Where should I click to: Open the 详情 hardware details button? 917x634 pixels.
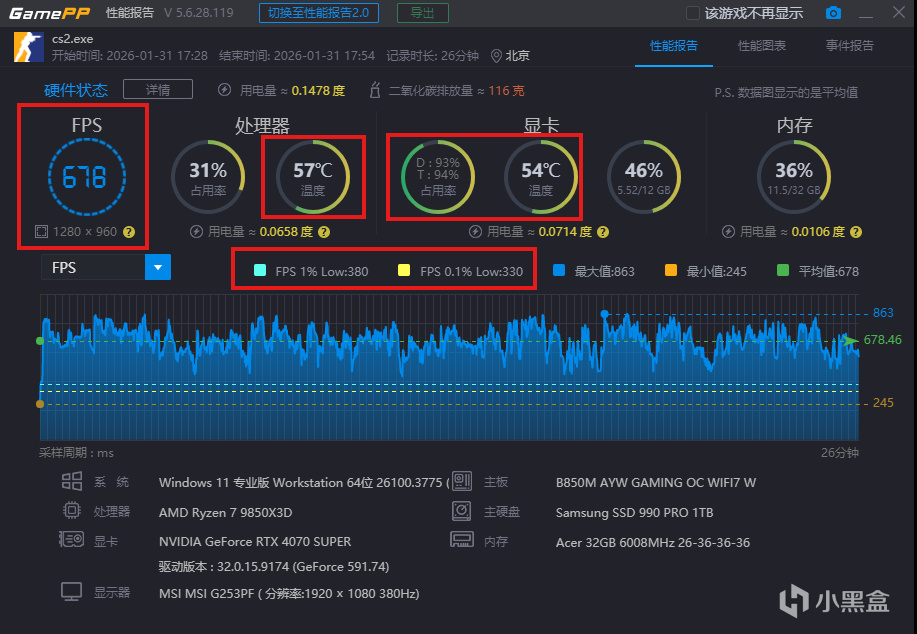158,89
